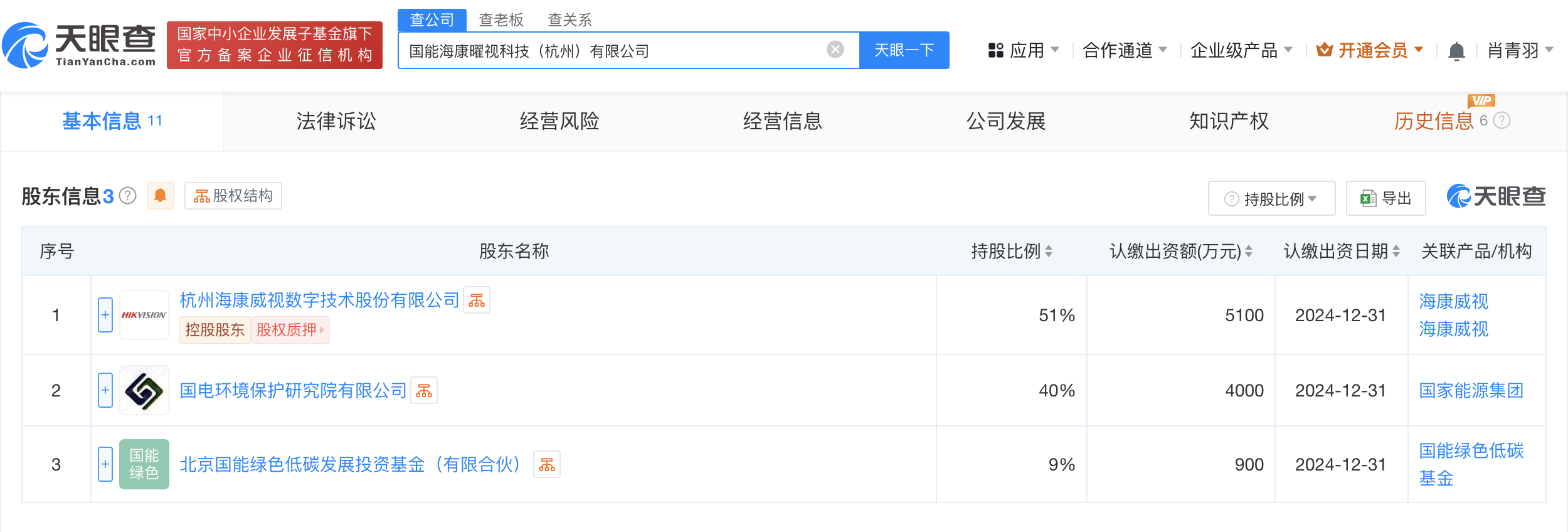Screen dimensions: 1568x532
Task: Click the 天眼一下 search button
Action: click(x=904, y=50)
